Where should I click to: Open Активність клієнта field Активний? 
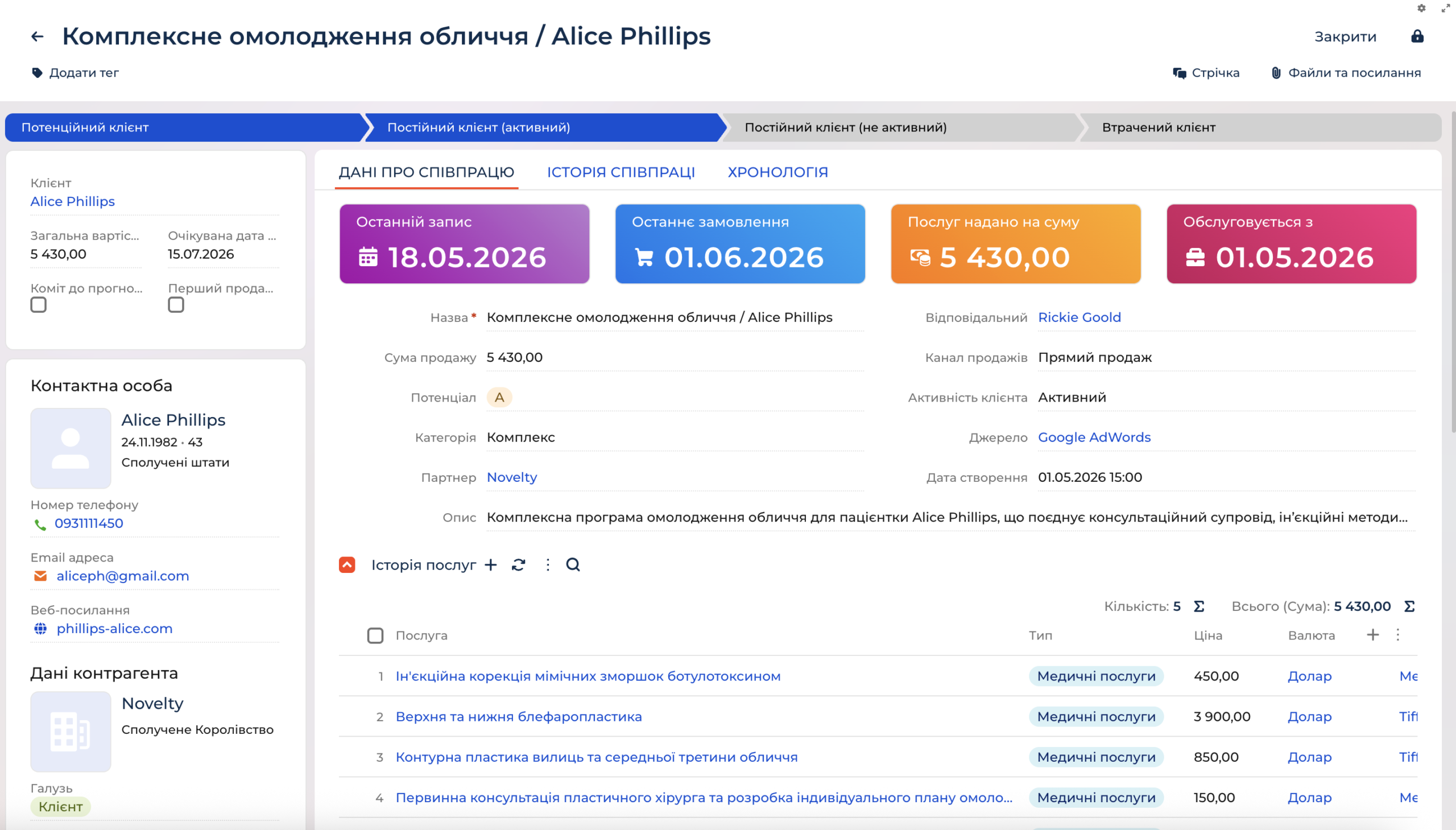pyautogui.click(x=1227, y=397)
